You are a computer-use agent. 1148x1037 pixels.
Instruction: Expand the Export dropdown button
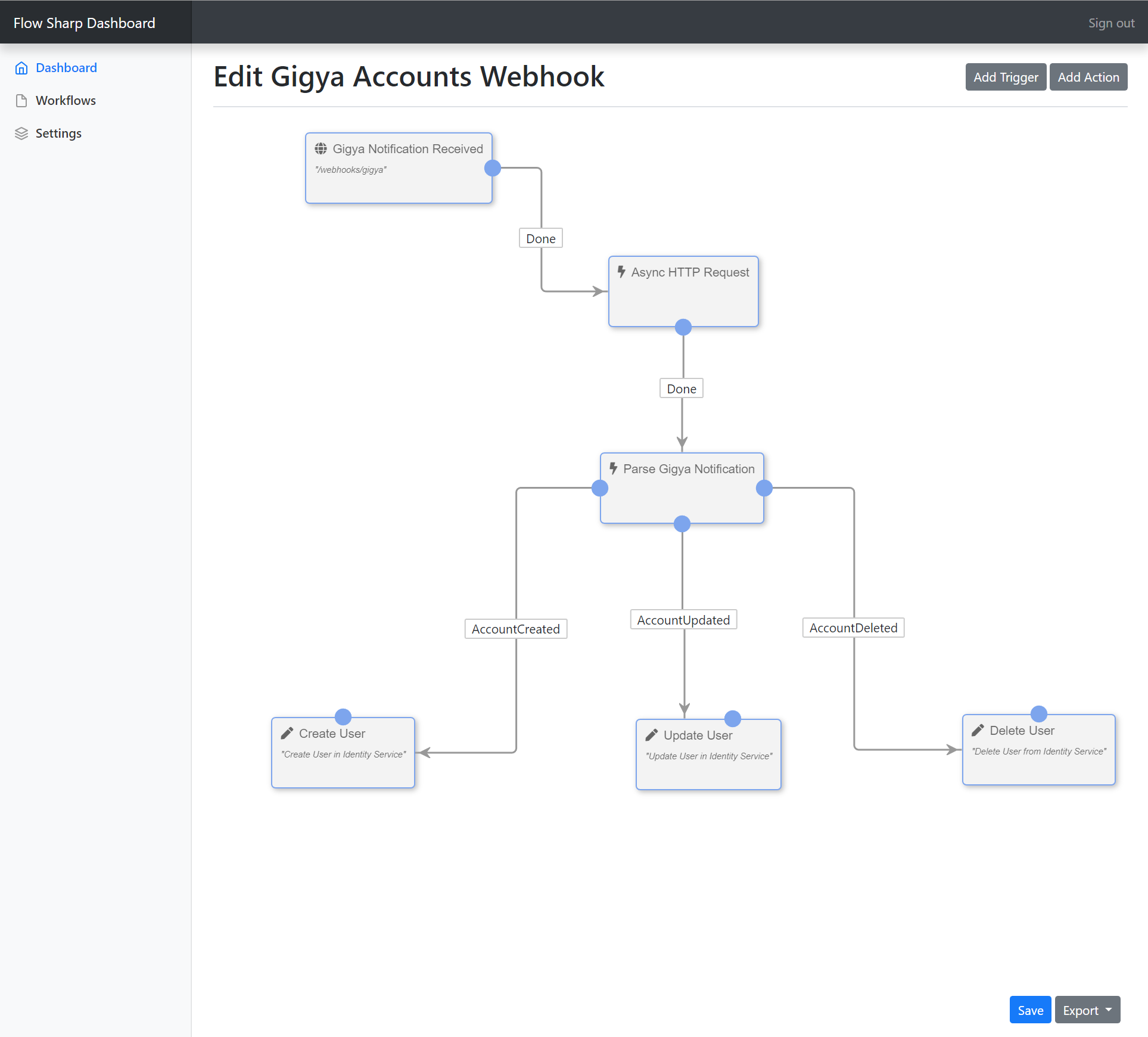point(1087,1010)
